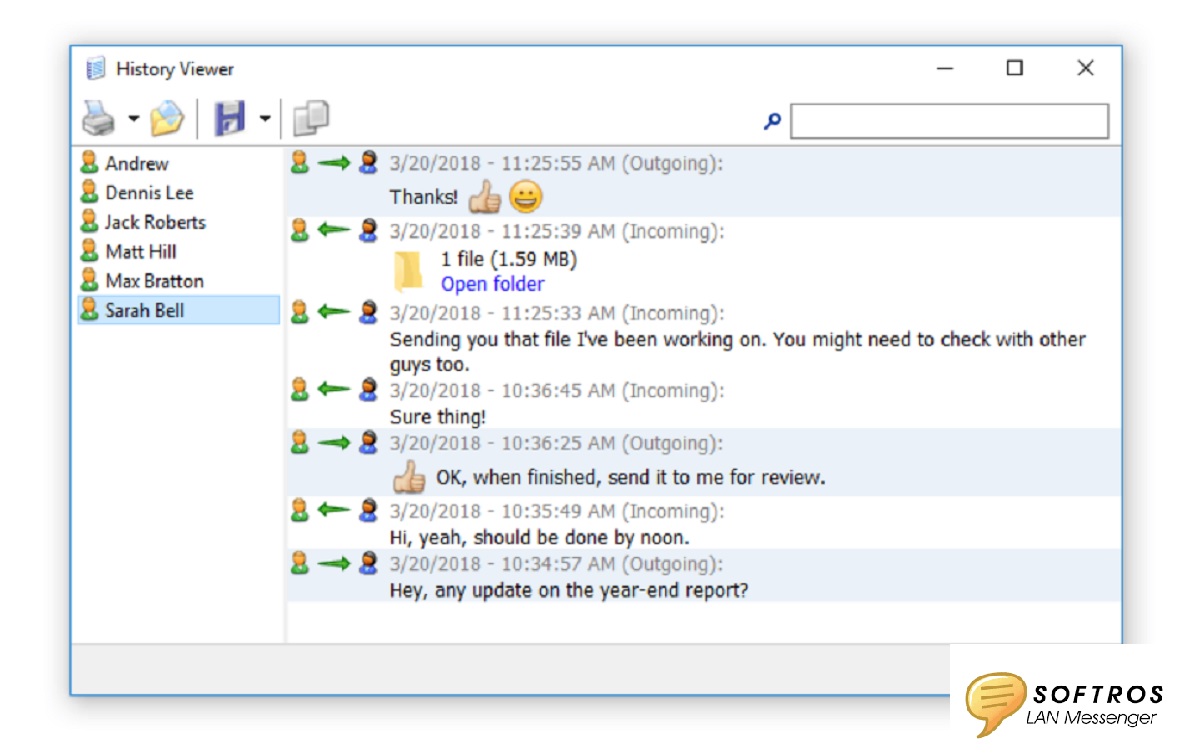Click the magnifier search icon
The image size is (1200, 756).
click(x=772, y=121)
